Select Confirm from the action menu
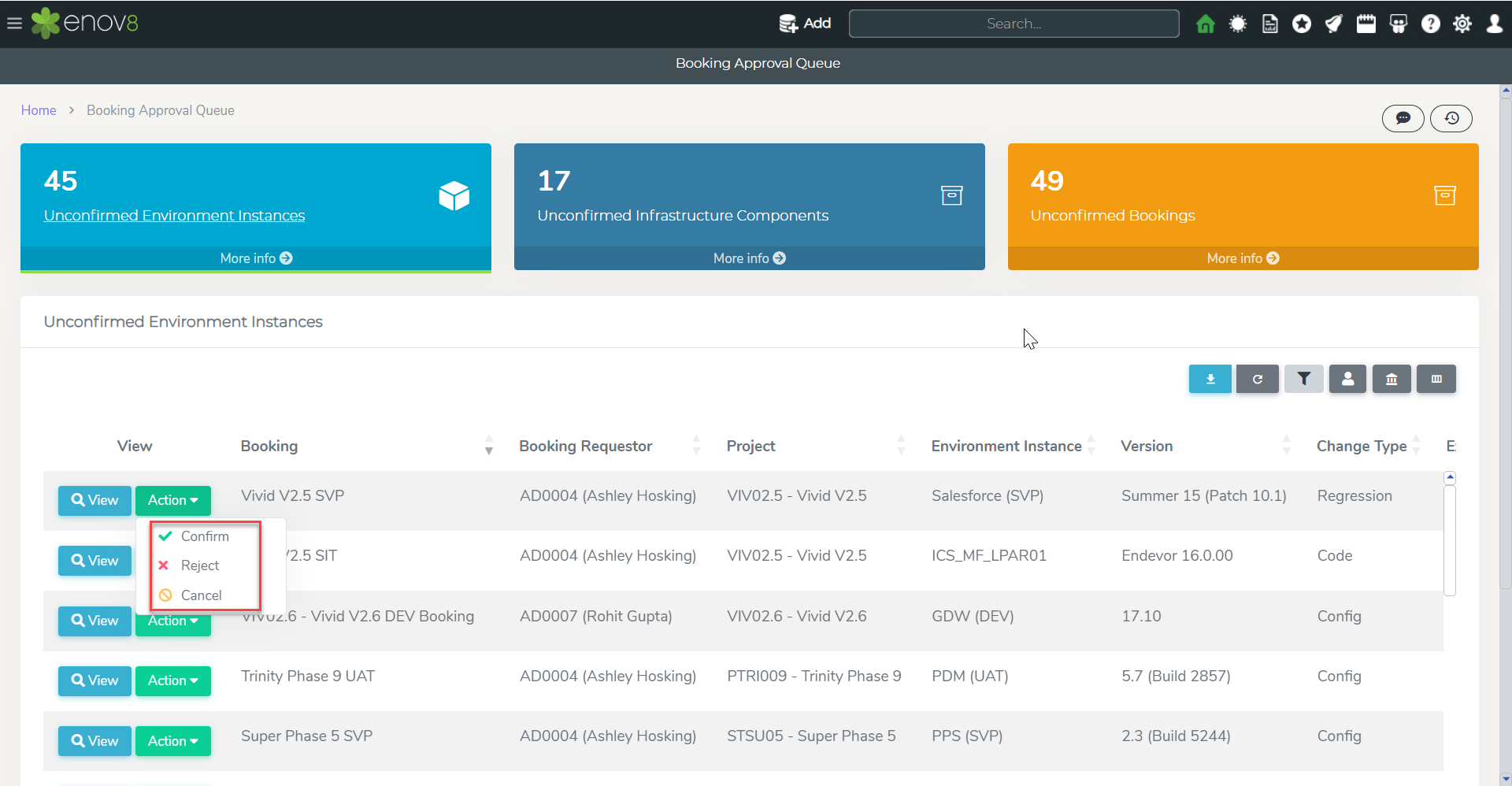Viewport: 1512px width, 786px height. (x=205, y=536)
